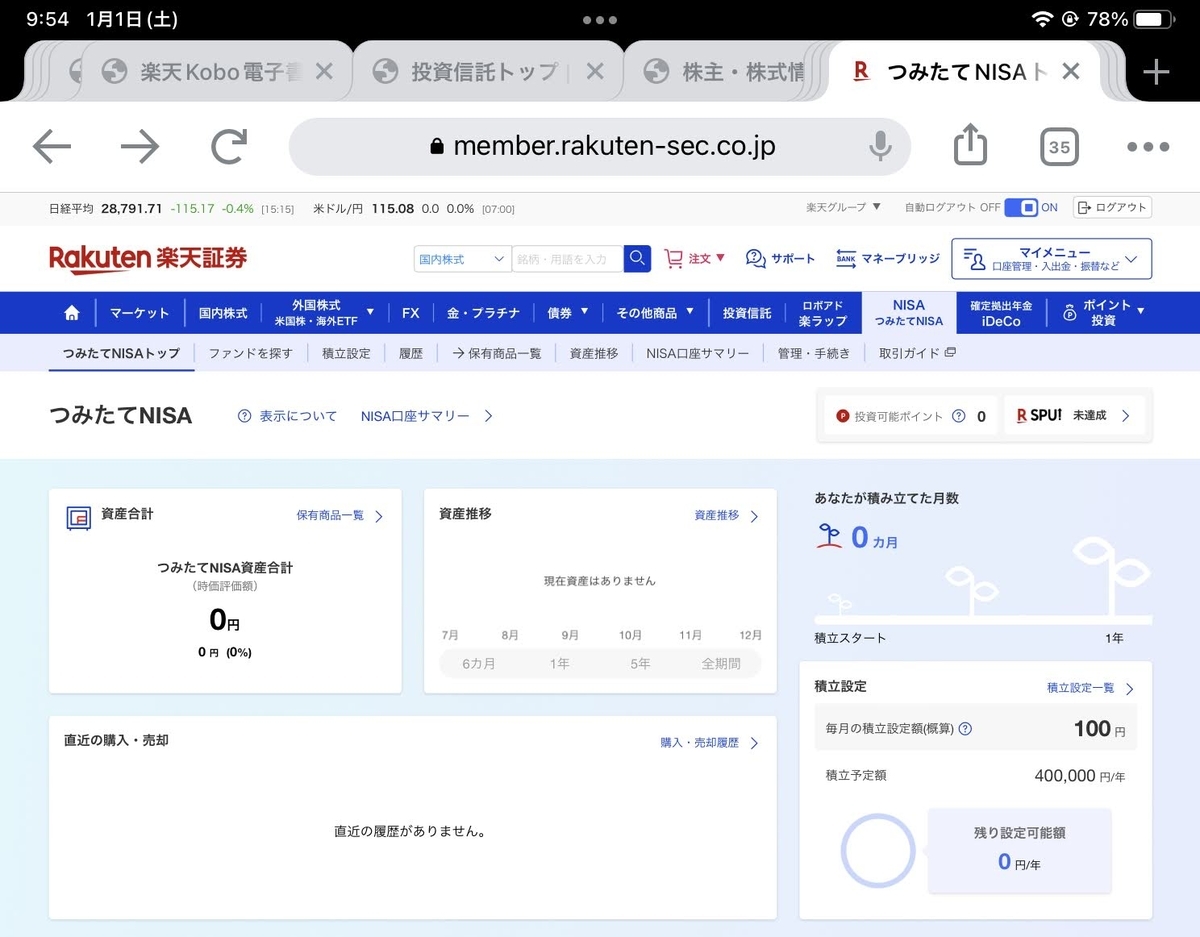1200x937 pixels.
Task: Open 資産推移 link in chart card
Action: tap(727, 516)
